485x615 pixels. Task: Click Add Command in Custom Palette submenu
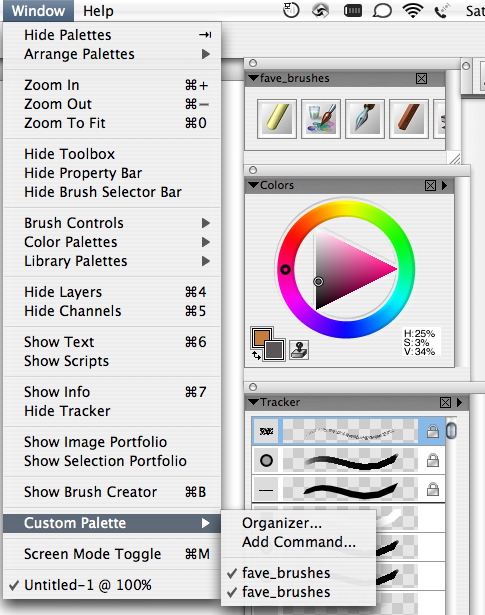point(298,542)
